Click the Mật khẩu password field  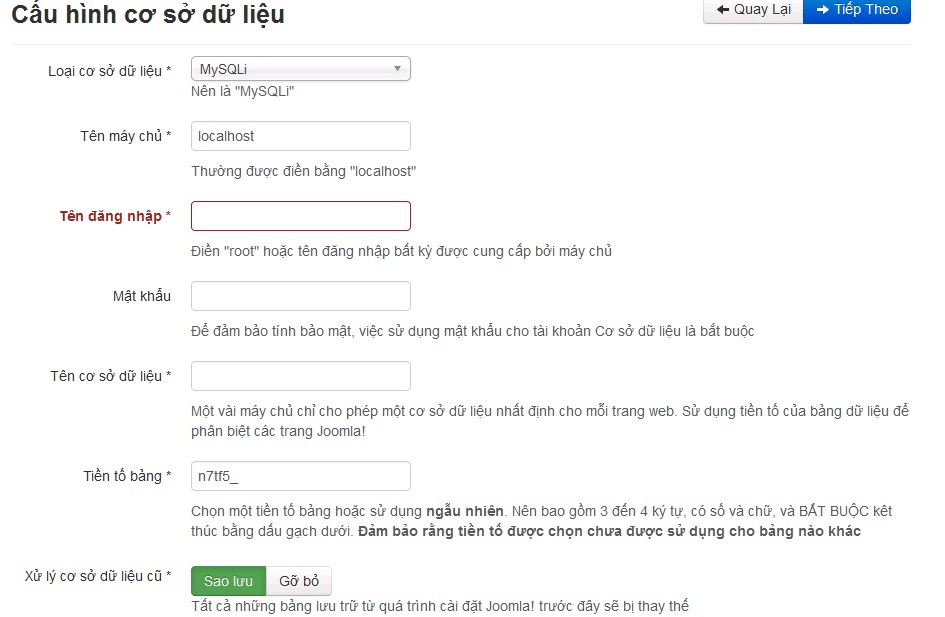coord(300,295)
